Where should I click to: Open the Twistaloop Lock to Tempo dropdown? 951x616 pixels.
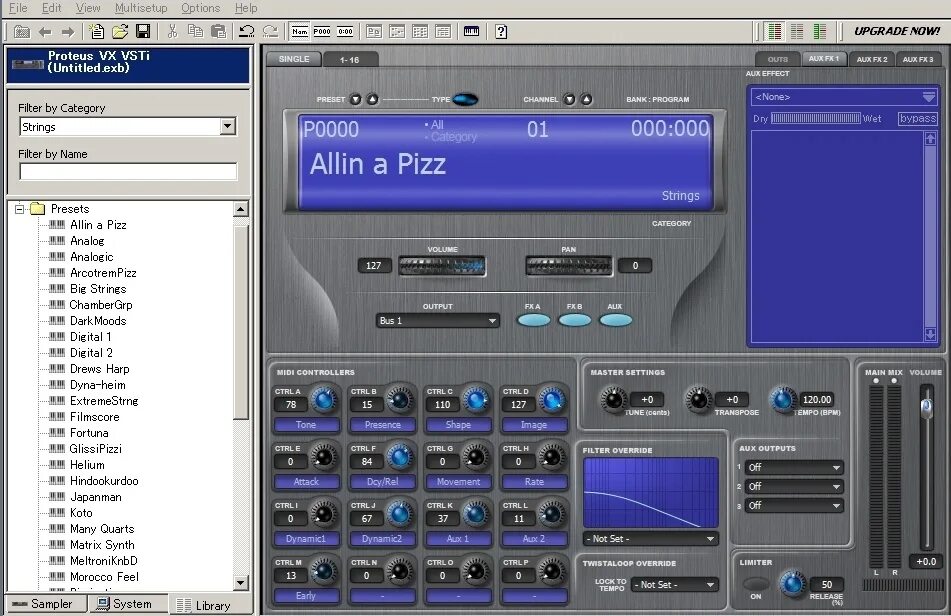pos(674,584)
